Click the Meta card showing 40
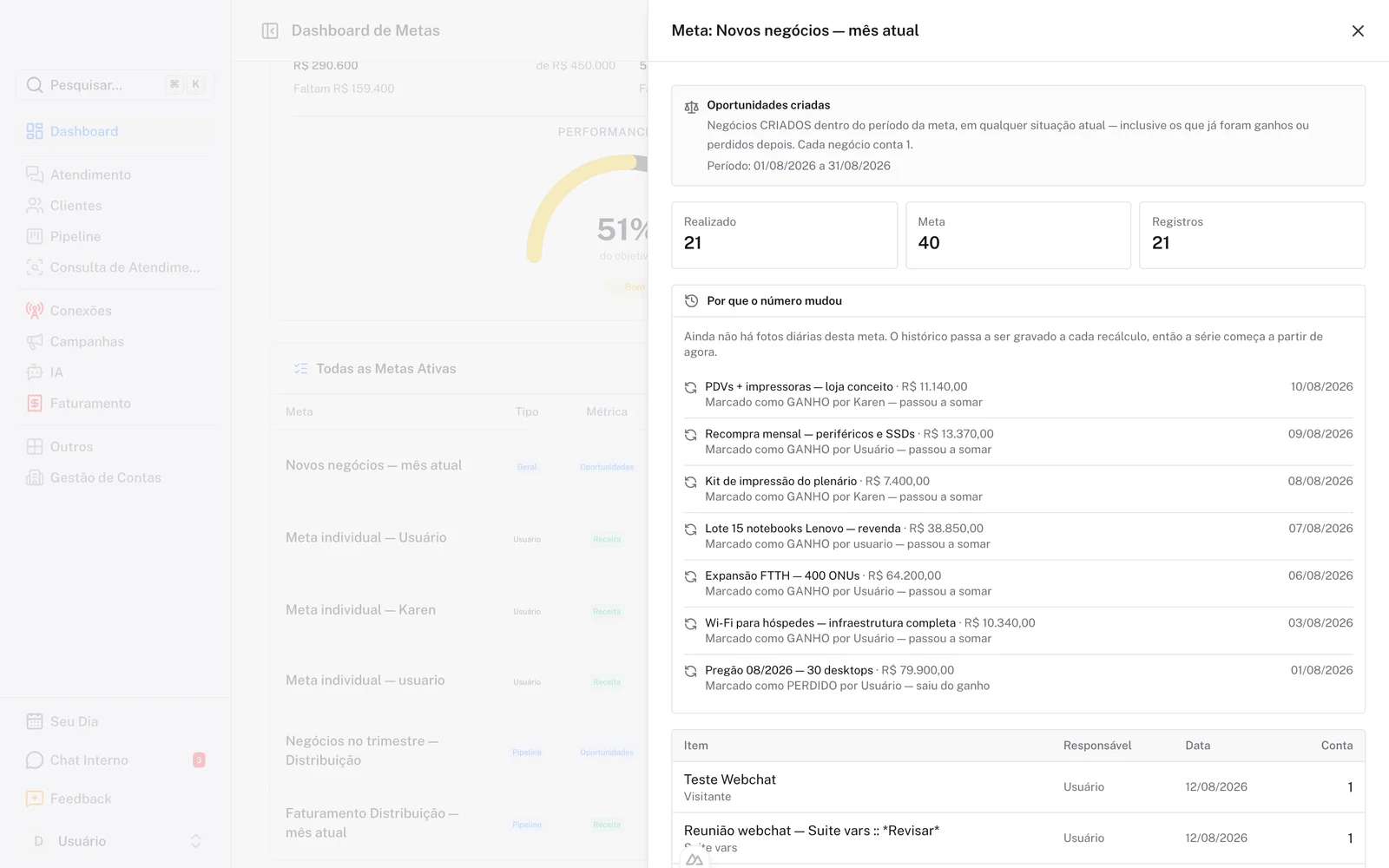Image resolution: width=1389 pixels, height=868 pixels. pyautogui.click(x=1018, y=235)
